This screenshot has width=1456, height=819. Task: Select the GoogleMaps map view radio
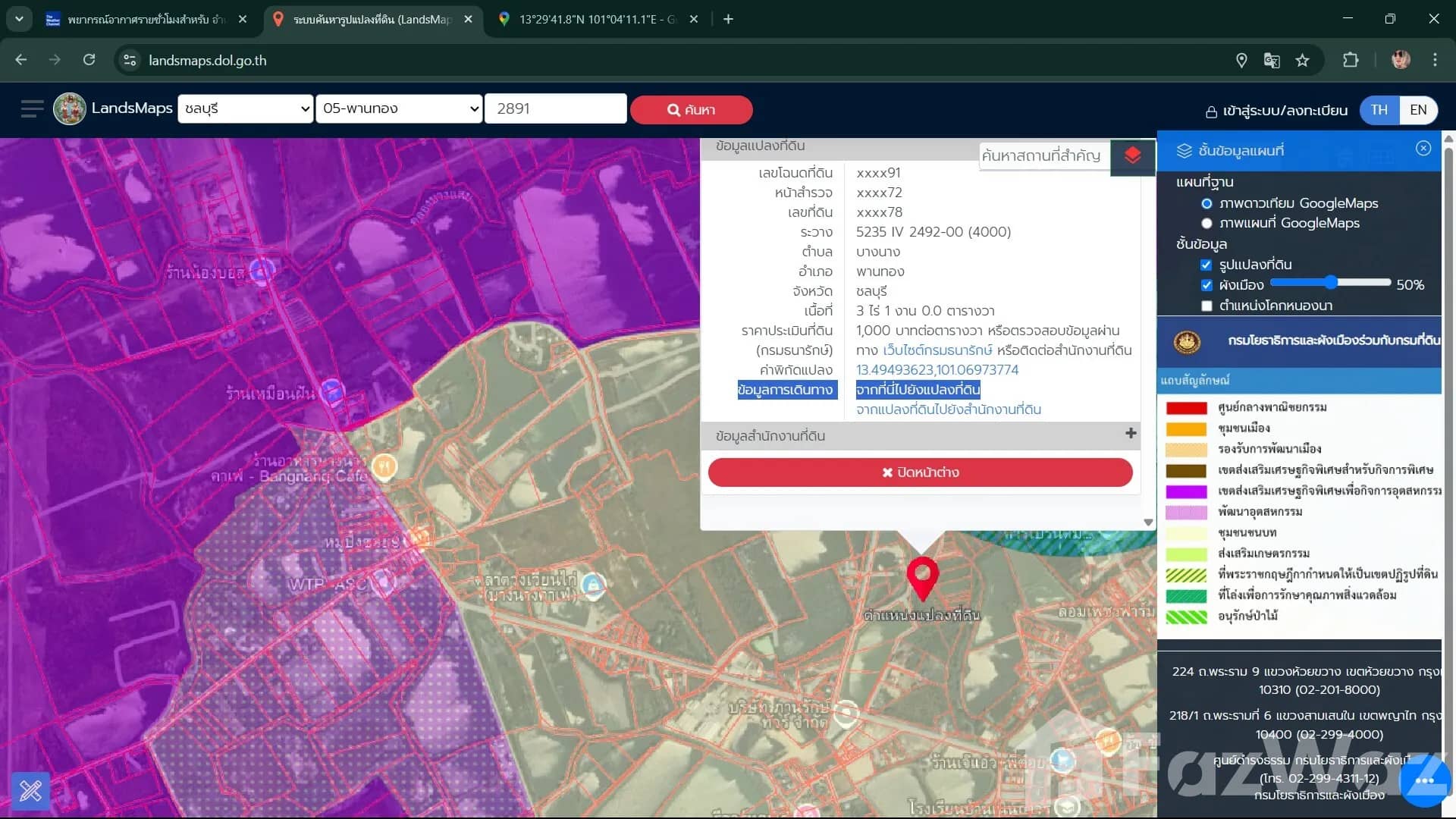pos(1207,223)
